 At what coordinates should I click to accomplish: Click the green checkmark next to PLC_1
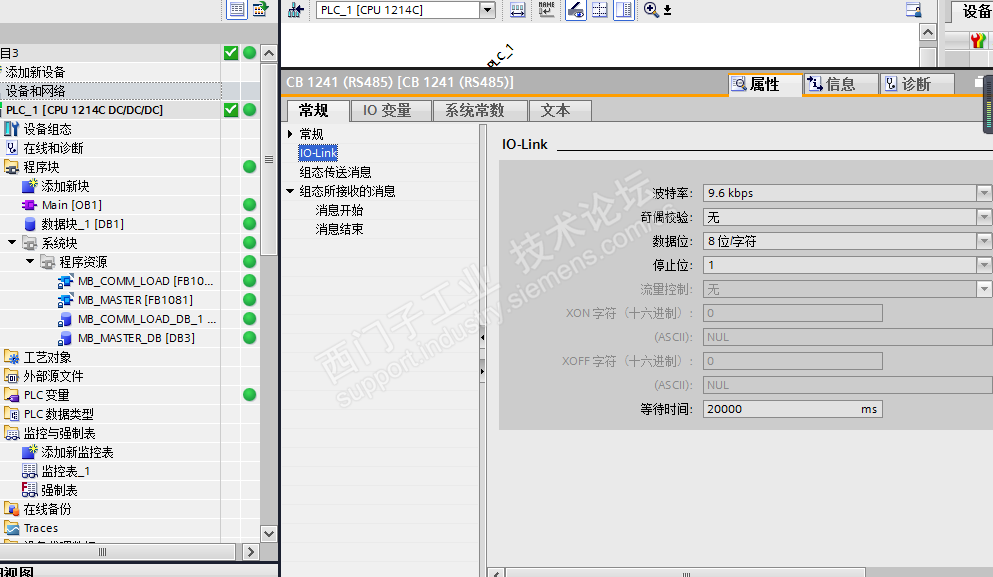point(231,110)
